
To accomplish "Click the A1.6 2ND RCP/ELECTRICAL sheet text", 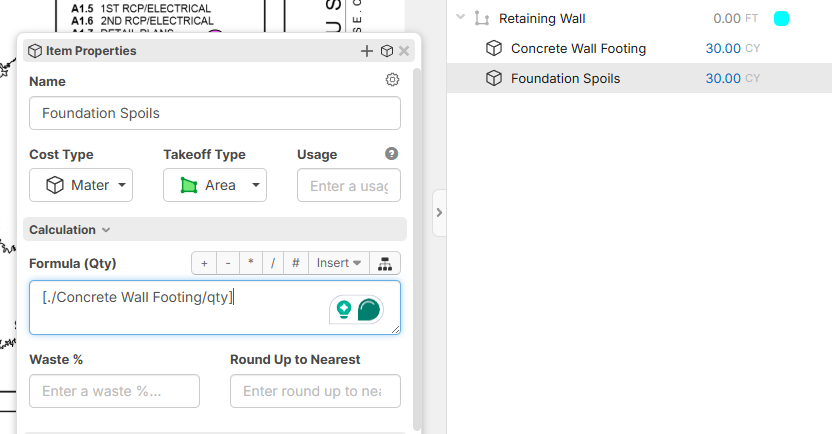I will pyautogui.click(x=142, y=21).
